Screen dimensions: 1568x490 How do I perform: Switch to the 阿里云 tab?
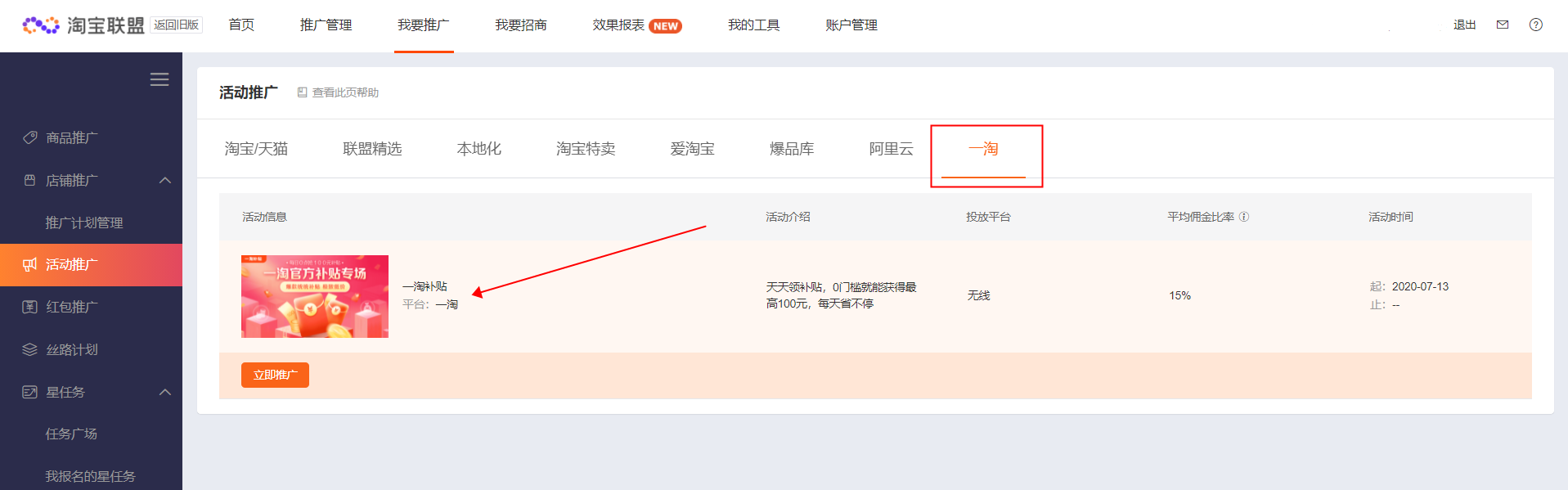(891, 149)
